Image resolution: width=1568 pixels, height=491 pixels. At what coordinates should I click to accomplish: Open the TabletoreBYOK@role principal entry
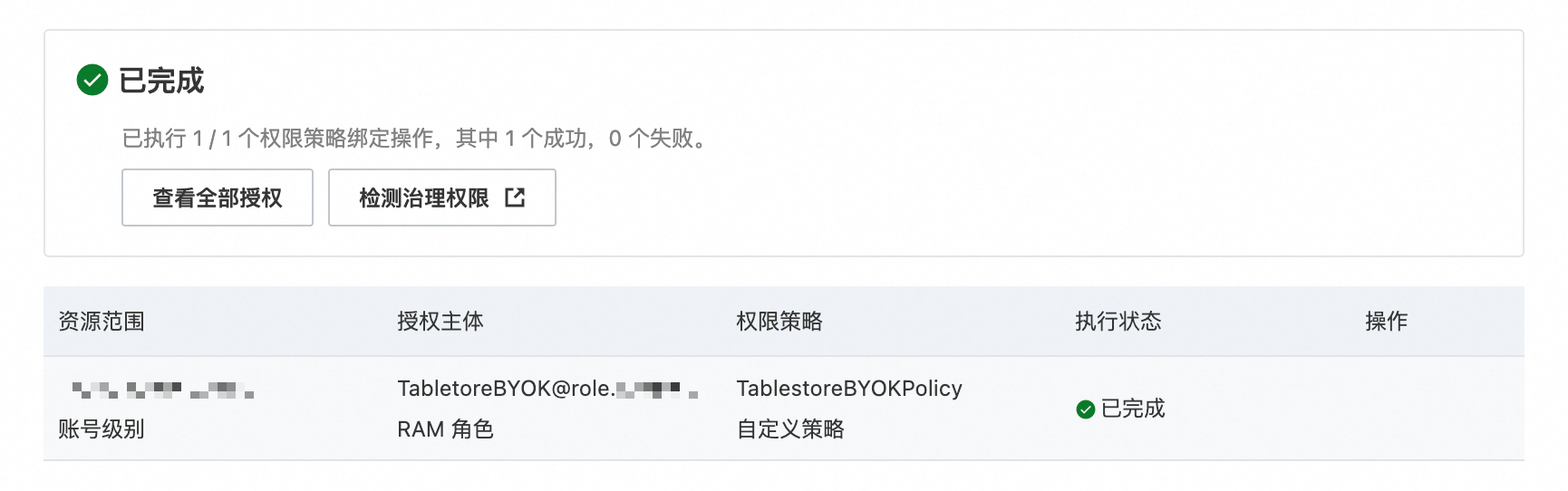[547, 389]
